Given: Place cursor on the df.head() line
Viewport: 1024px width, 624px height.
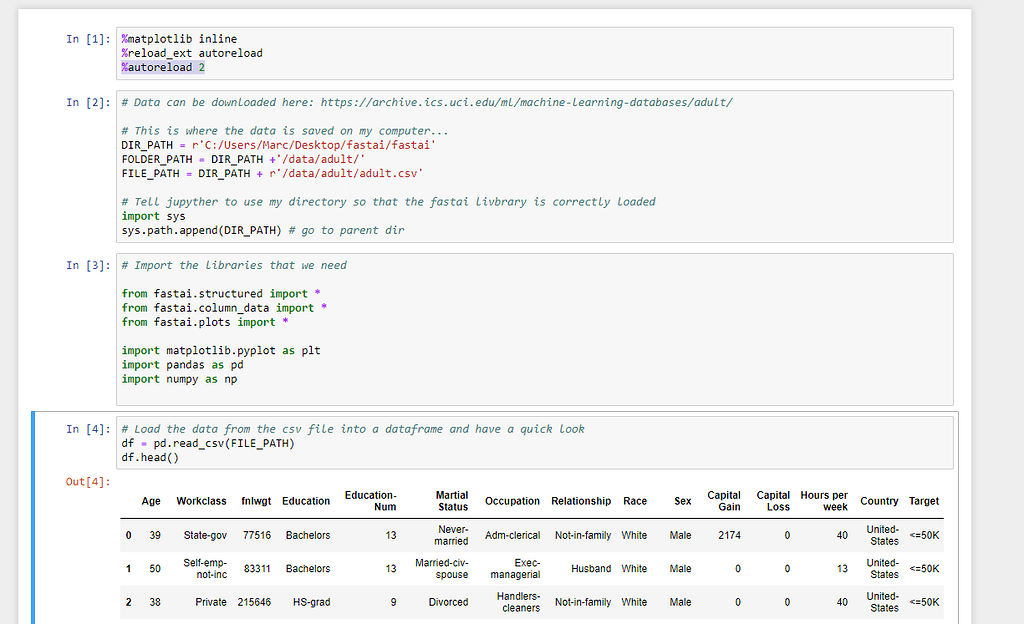Looking at the screenshot, I should click(156, 456).
